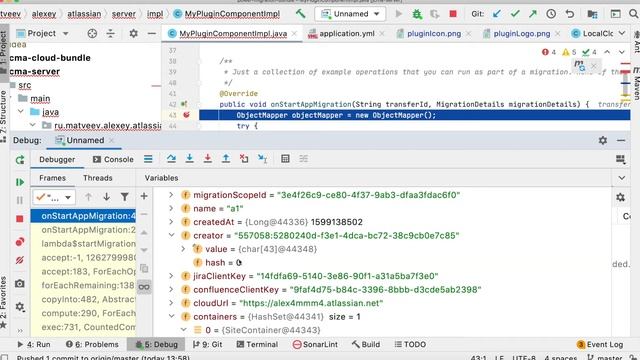Close the MyPluginComponentImpl.java tab

coord(294,33)
